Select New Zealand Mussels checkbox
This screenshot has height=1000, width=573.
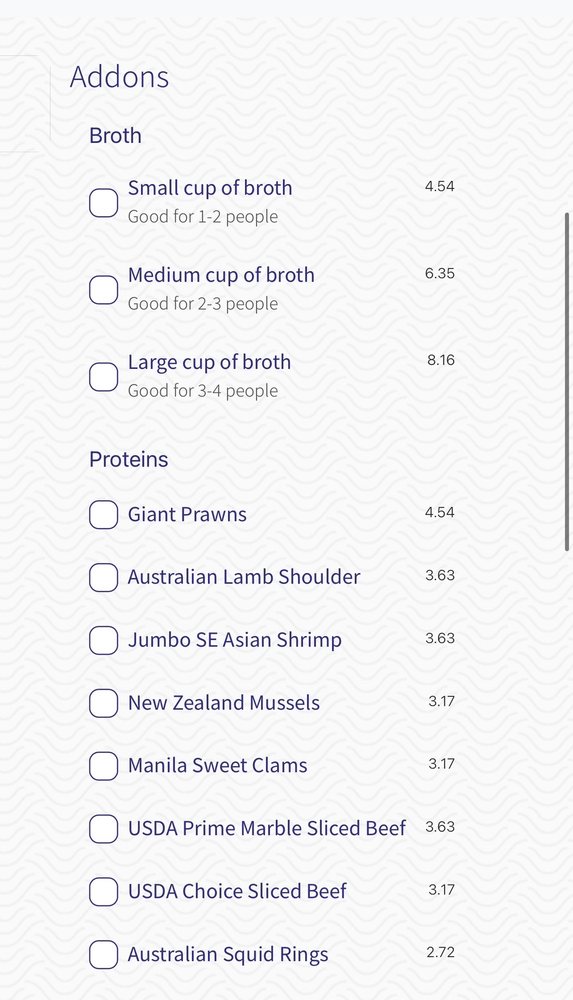pos(103,703)
